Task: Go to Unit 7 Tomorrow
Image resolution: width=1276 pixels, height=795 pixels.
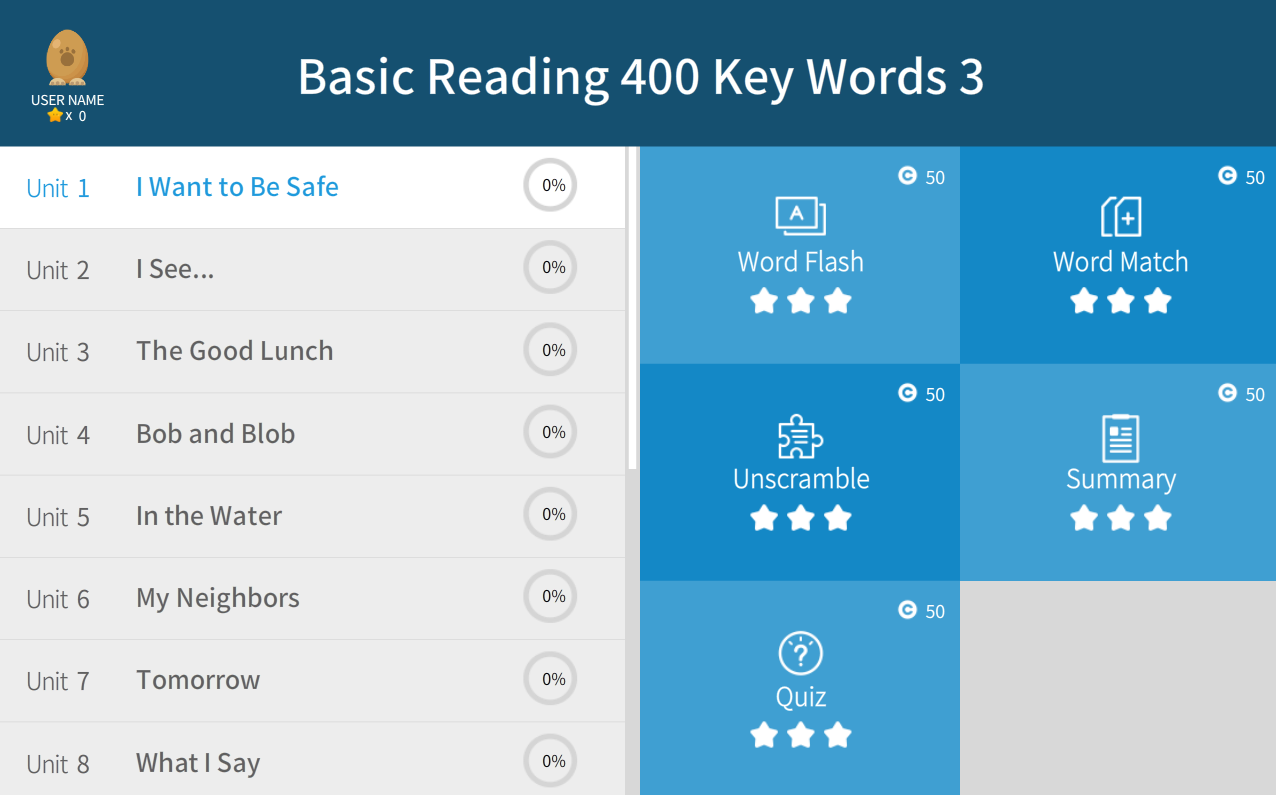Action: pos(198,680)
